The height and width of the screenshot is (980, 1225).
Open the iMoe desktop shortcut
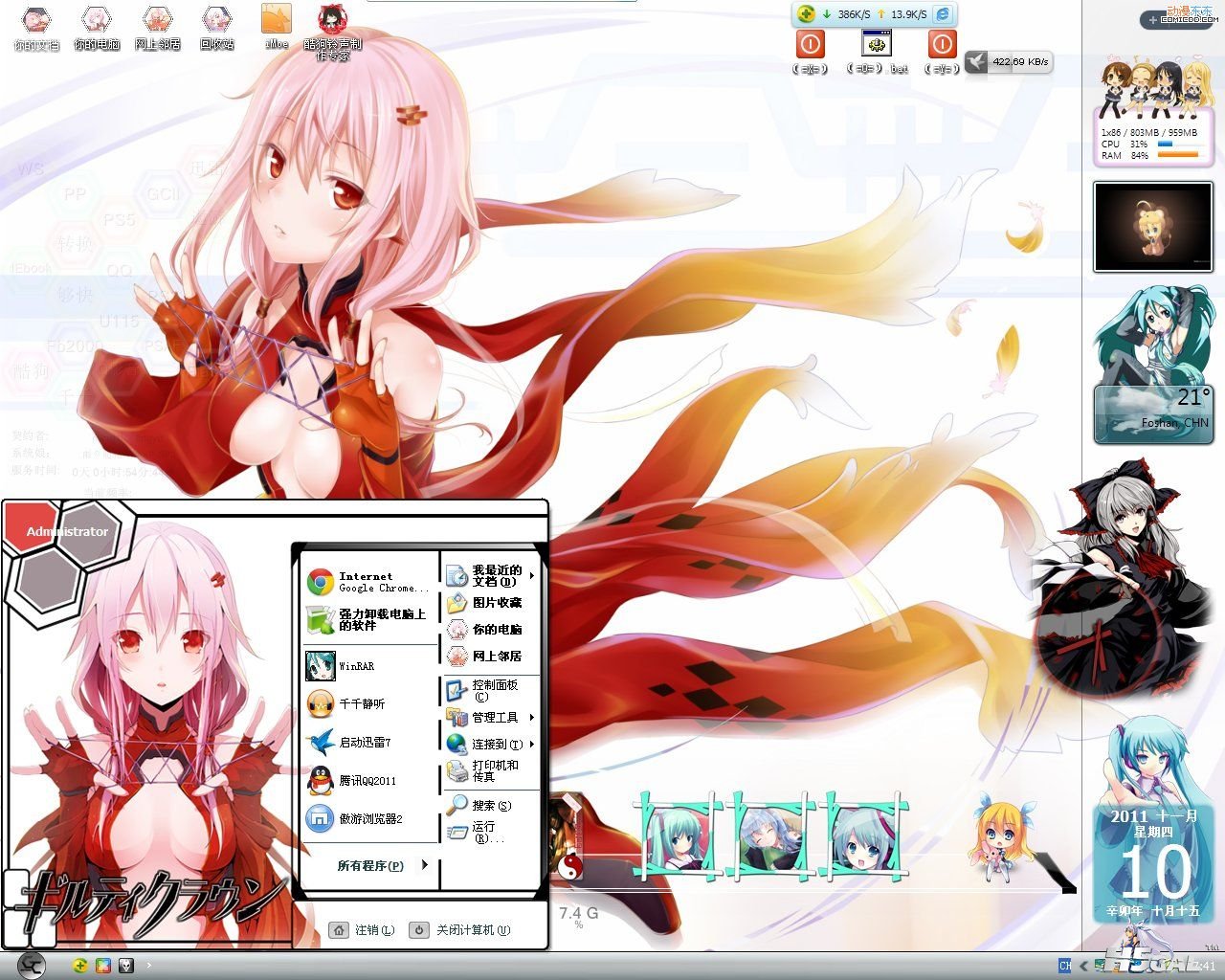276,27
